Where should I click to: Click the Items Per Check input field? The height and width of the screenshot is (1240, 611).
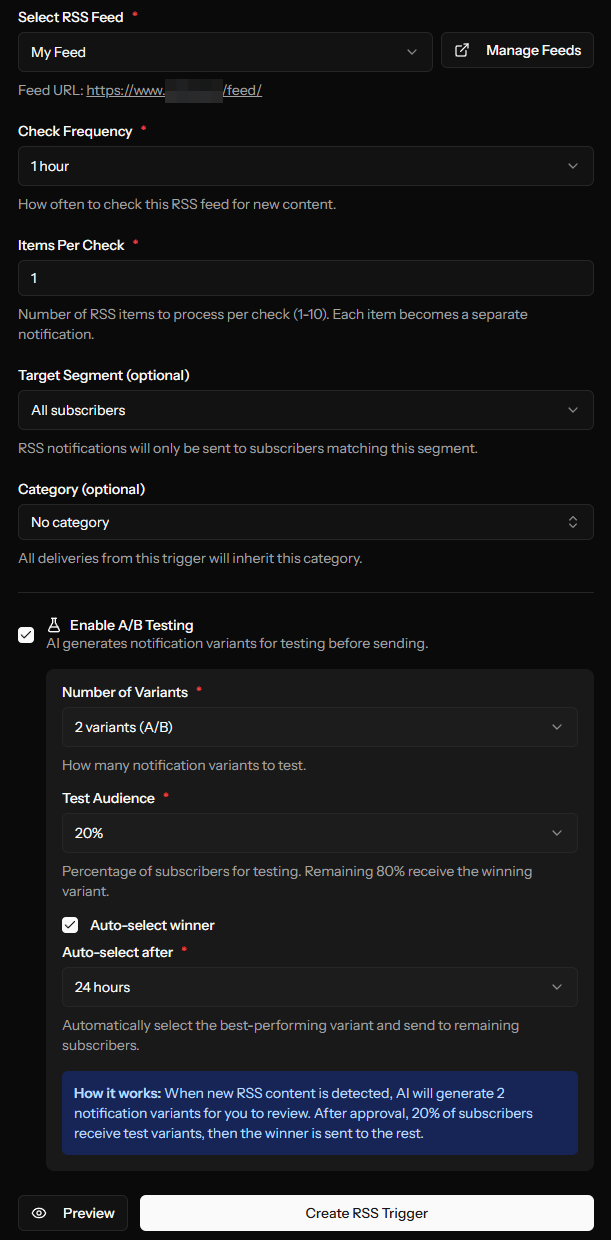(305, 278)
